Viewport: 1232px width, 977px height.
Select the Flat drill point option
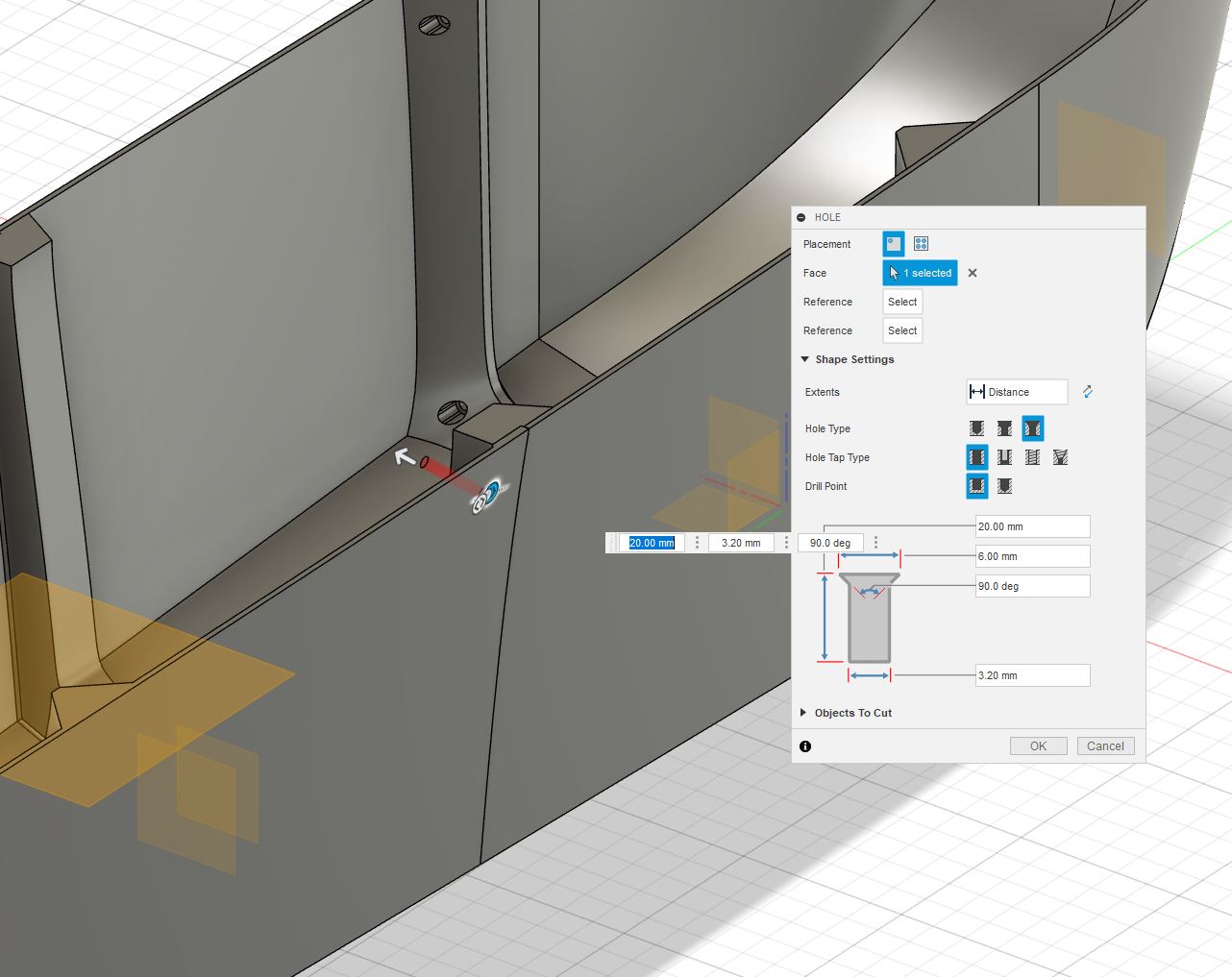[976, 486]
